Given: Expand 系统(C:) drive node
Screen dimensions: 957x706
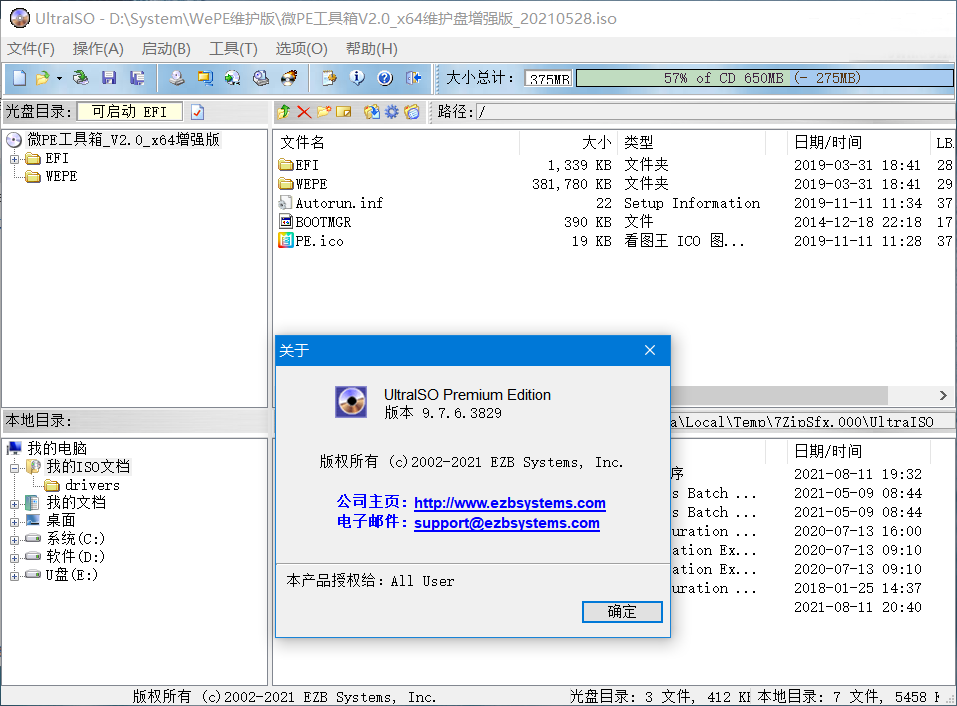Looking at the screenshot, I should pyautogui.click(x=14, y=540).
